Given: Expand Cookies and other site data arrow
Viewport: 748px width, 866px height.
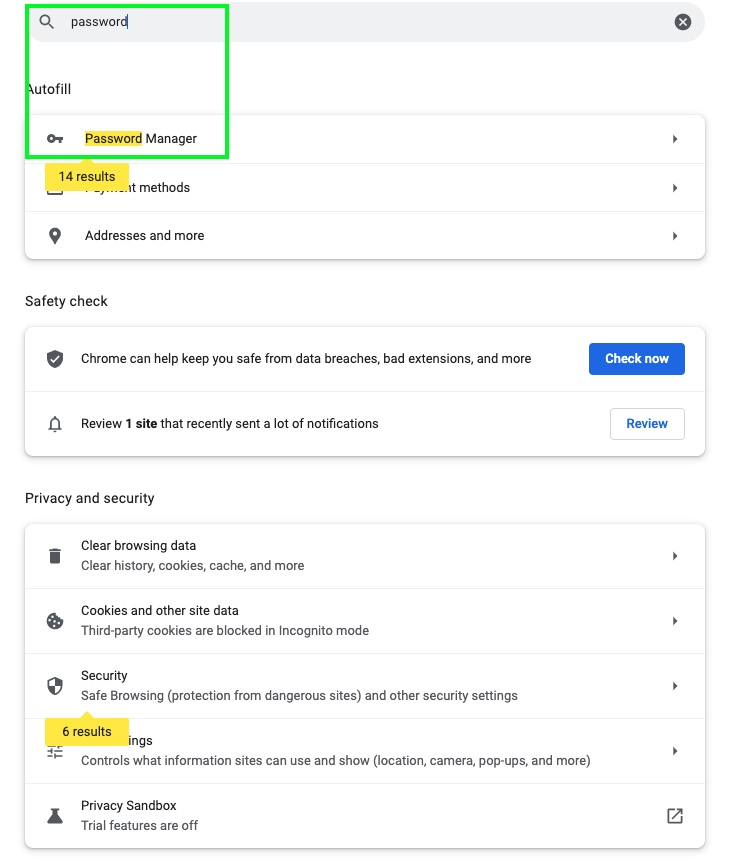Looking at the screenshot, I should (675, 621).
